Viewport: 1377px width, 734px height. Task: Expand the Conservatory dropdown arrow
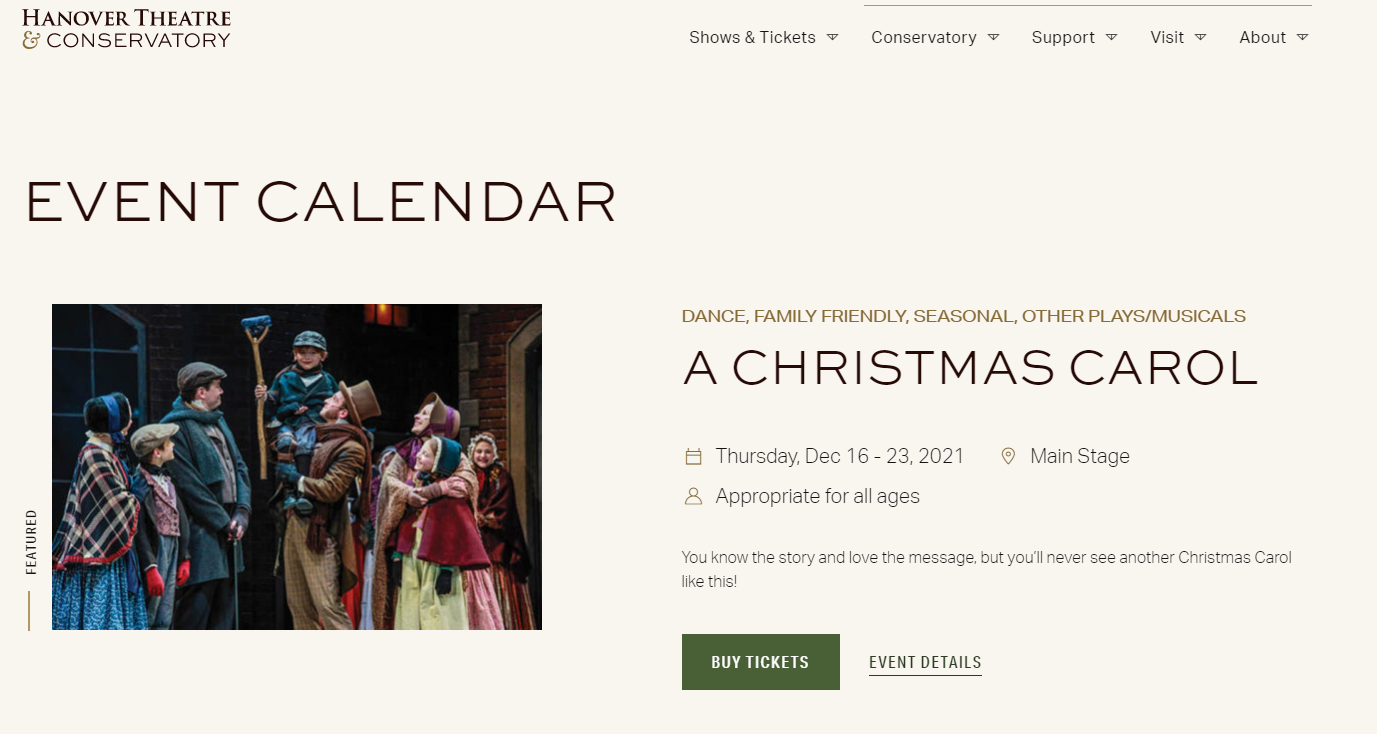(x=993, y=38)
